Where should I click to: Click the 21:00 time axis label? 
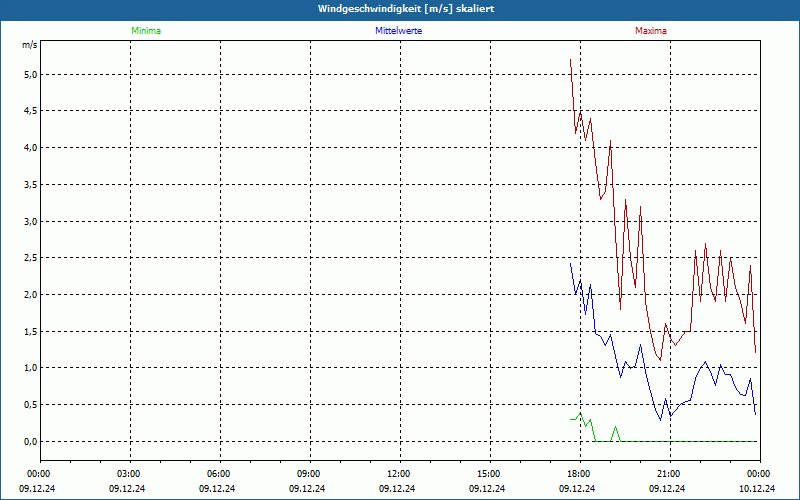670,474
